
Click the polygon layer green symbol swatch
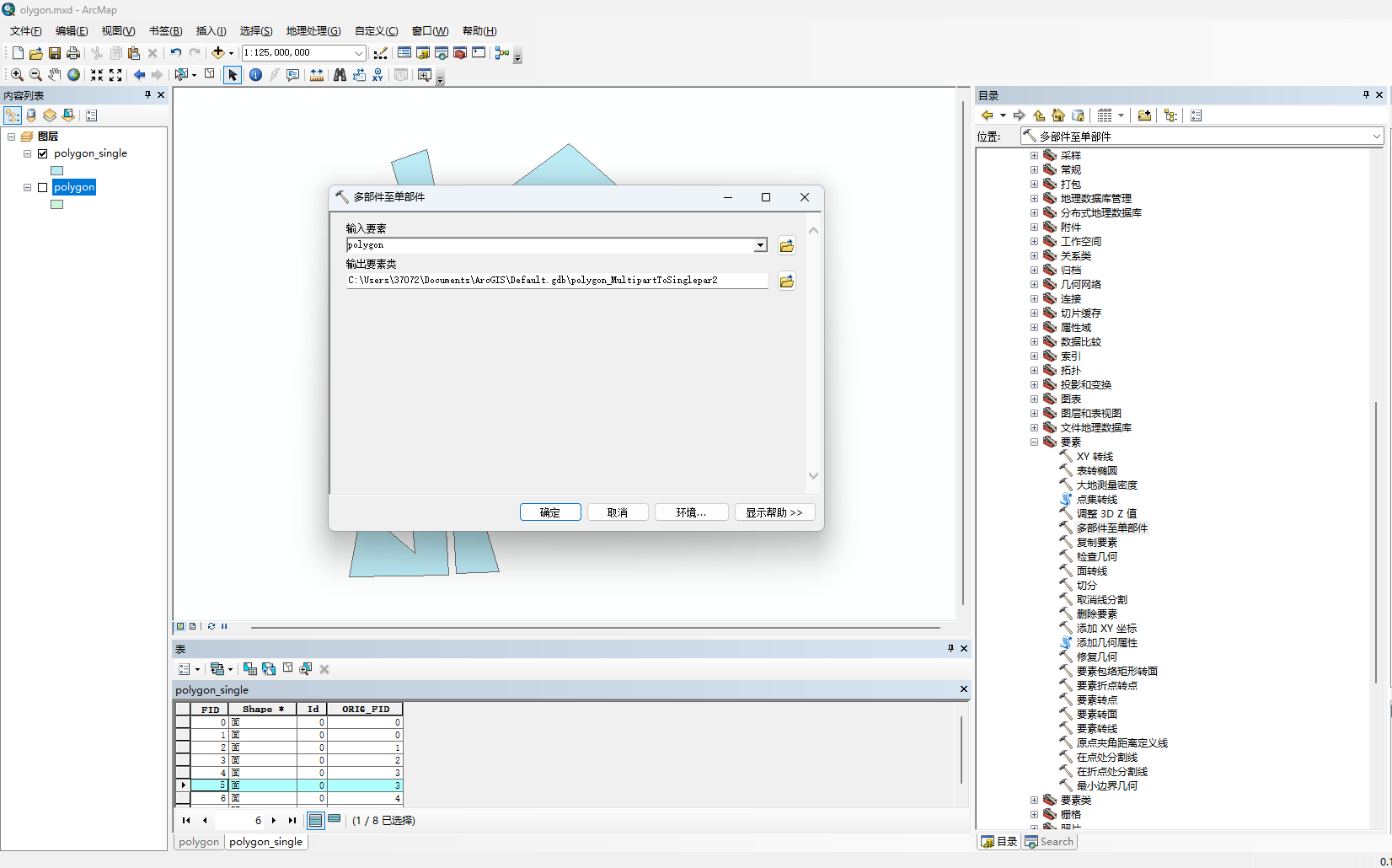pyautogui.click(x=57, y=204)
